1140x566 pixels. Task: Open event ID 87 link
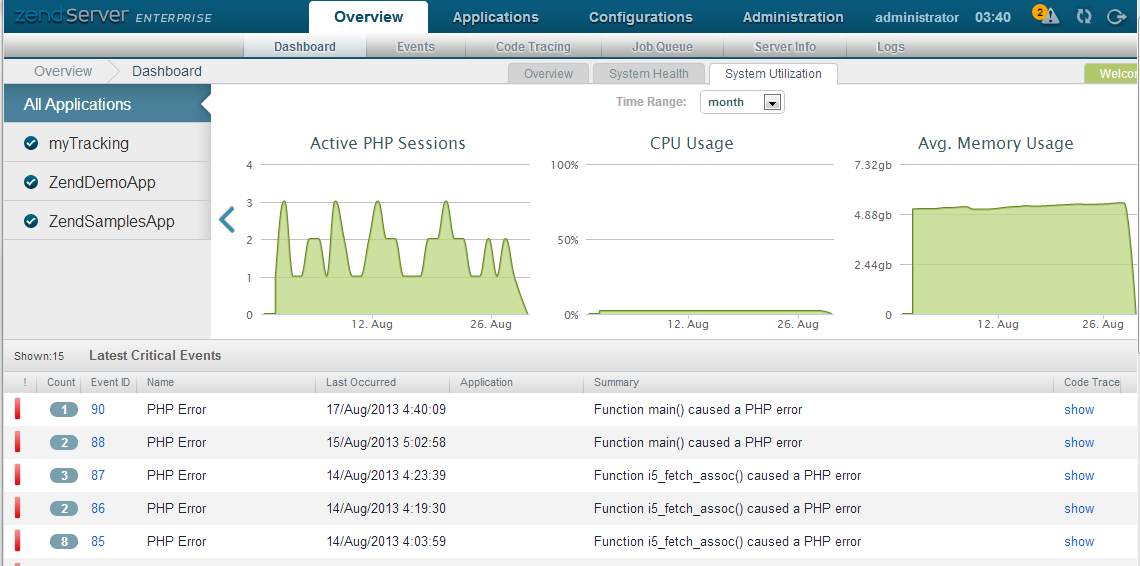point(98,475)
